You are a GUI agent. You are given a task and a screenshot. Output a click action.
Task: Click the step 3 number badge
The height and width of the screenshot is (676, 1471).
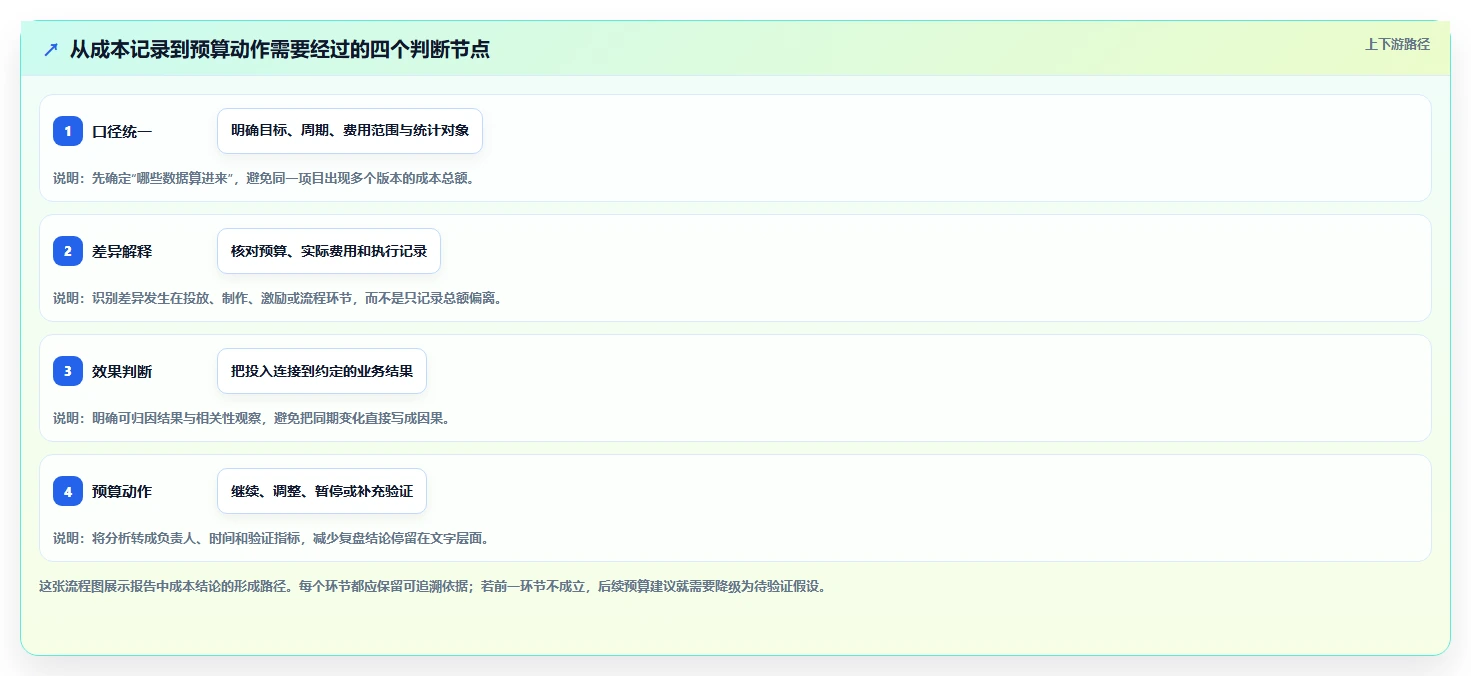pyautogui.click(x=68, y=371)
